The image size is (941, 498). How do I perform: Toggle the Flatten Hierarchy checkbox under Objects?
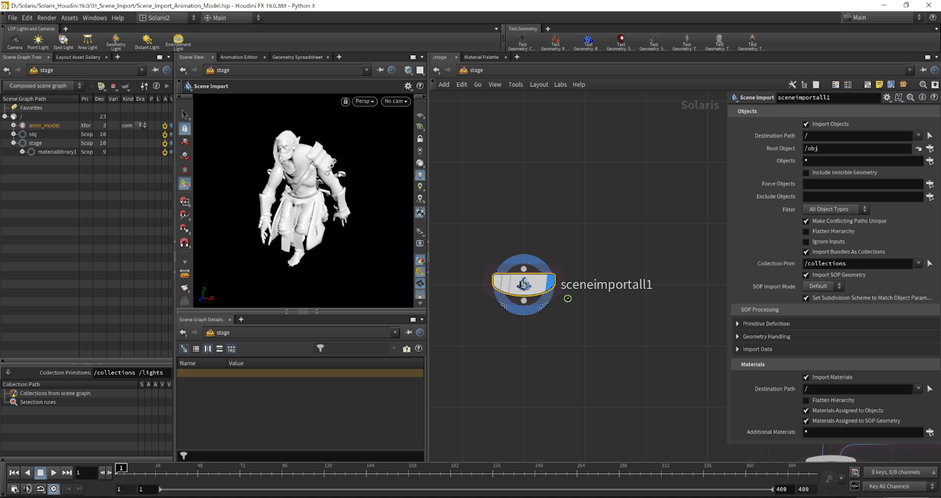[806, 231]
